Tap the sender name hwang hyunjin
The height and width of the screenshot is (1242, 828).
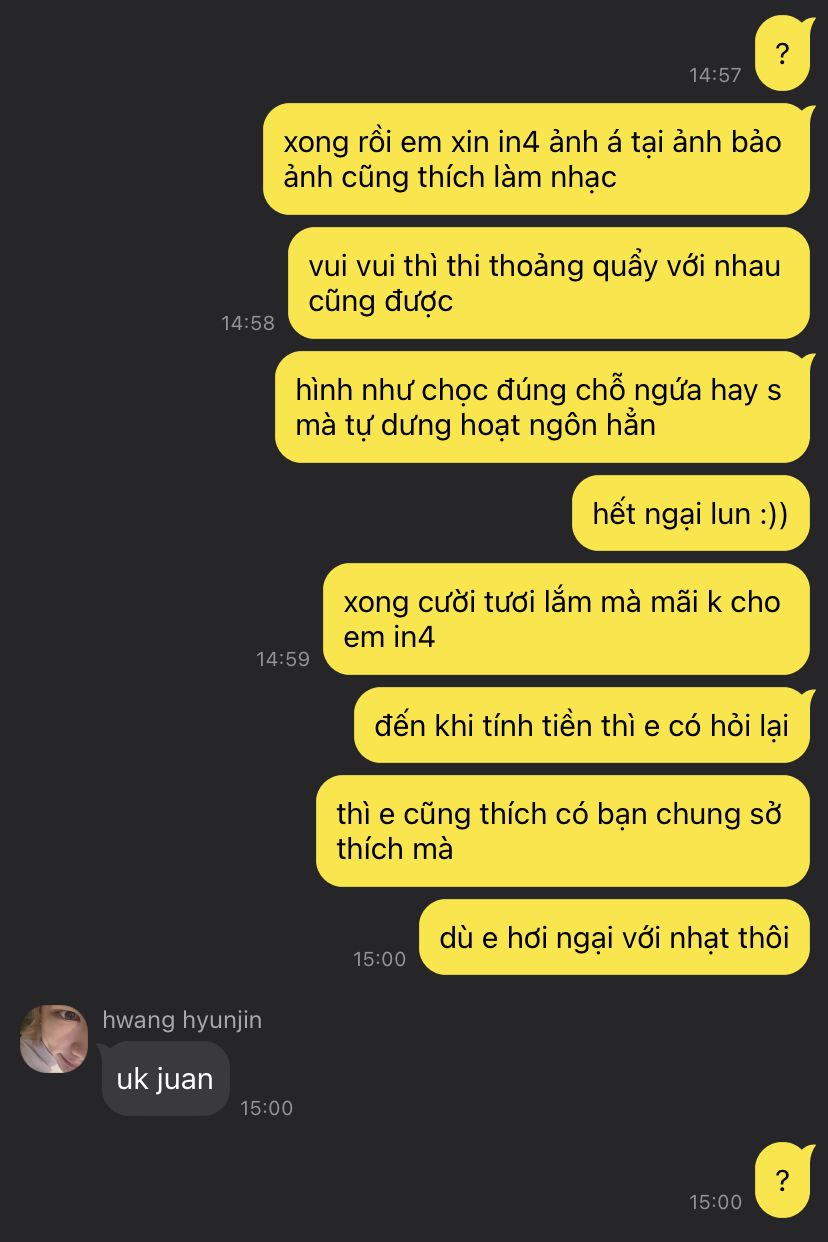coord(182,1020)
